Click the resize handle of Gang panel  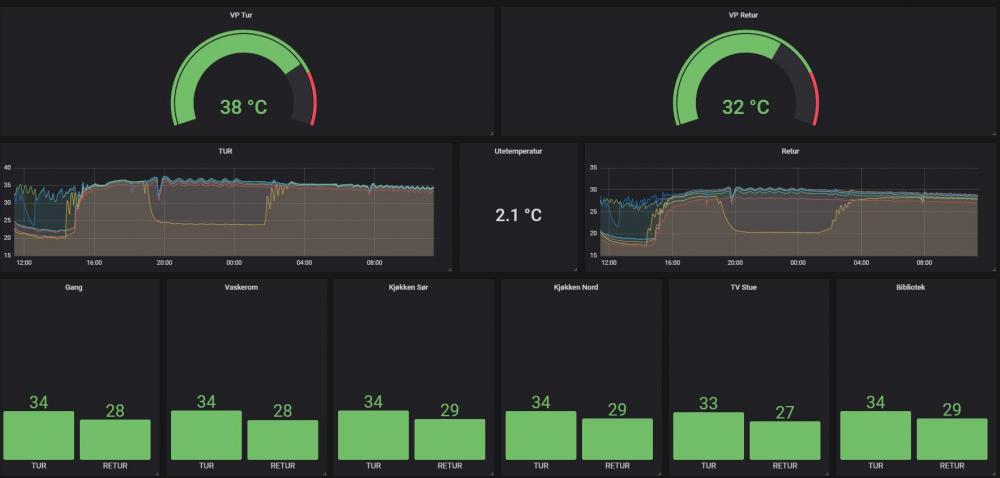tap(156, 471)
